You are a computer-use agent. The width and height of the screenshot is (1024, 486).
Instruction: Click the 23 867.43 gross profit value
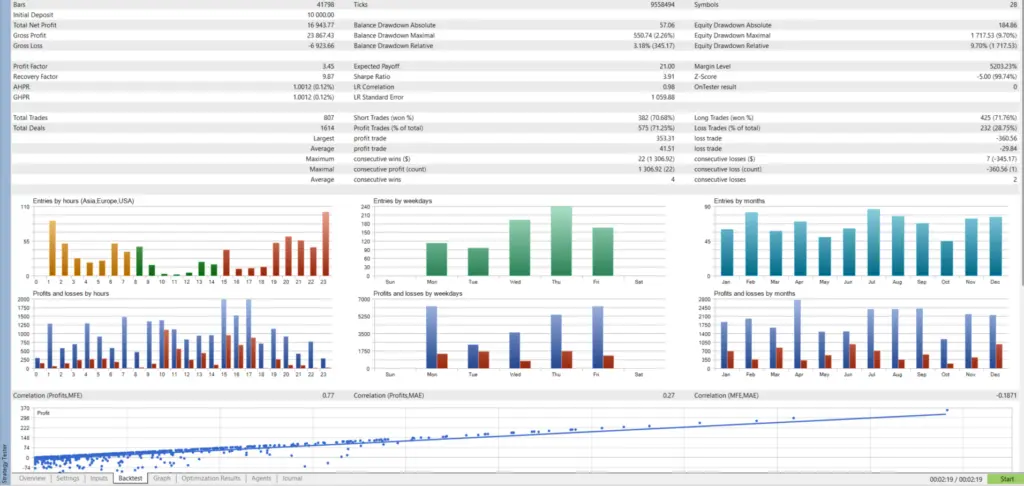pyautogui.click(x=320, y=35)
